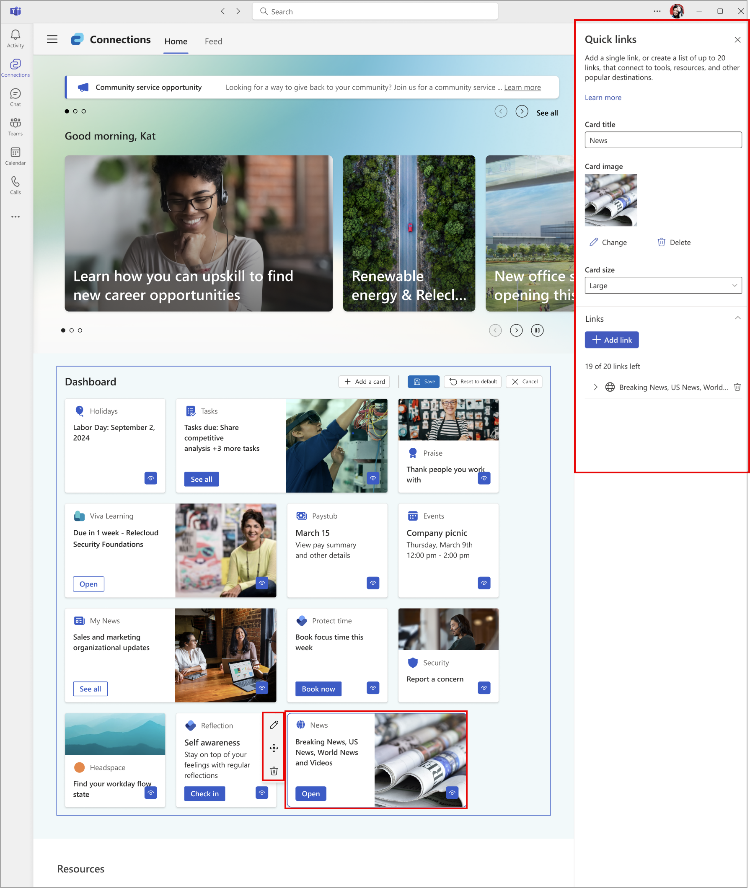Viewport: 750px width, 888px height.
Task: Go to next news carousel slide
Action: (516, 330)
